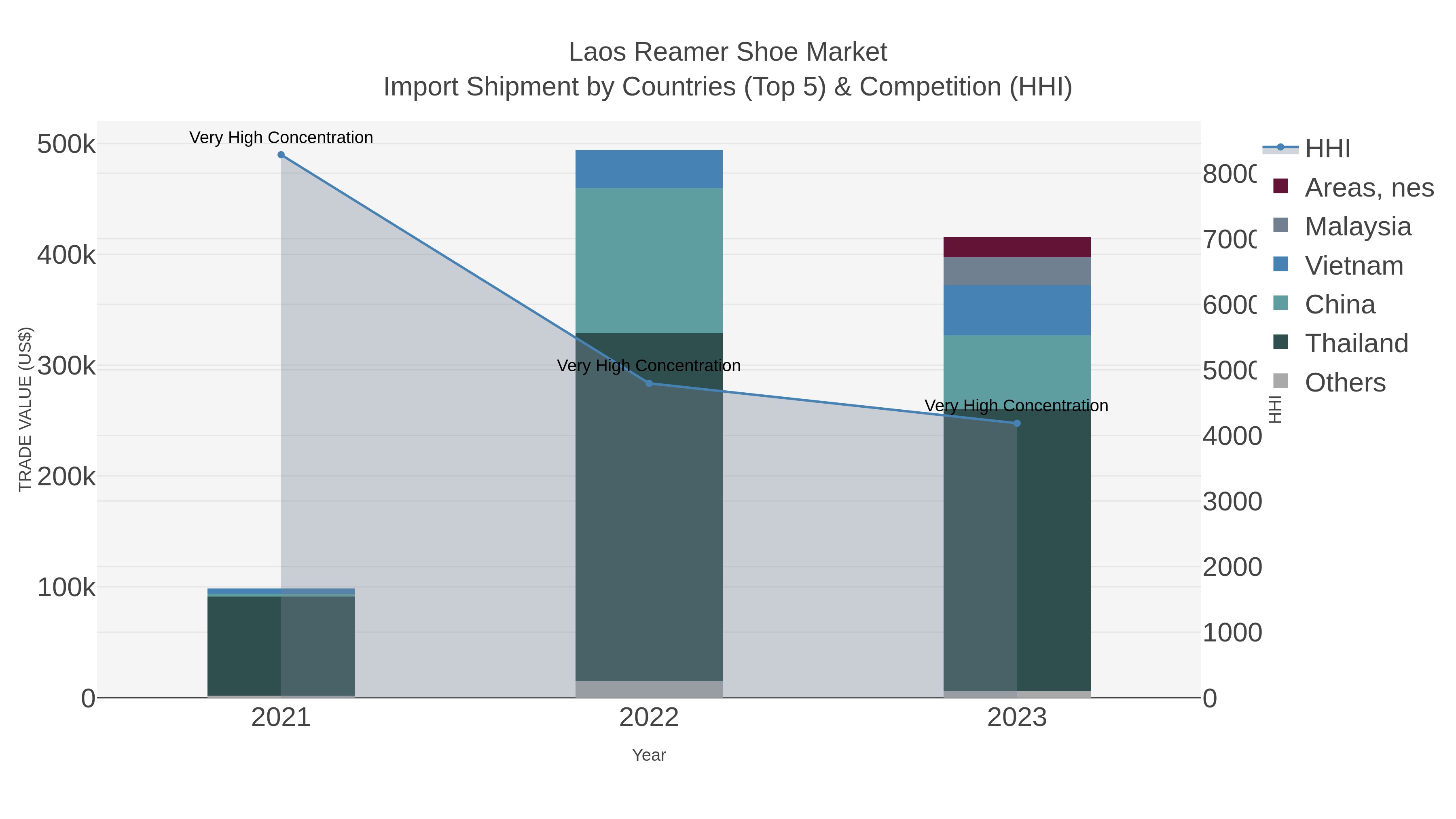Image resolution: width=1456 pixels, height=819 pixels.
Task: Toggle Malaysia legend entry
Action: pyautogui.click(x=1342, y=226)
